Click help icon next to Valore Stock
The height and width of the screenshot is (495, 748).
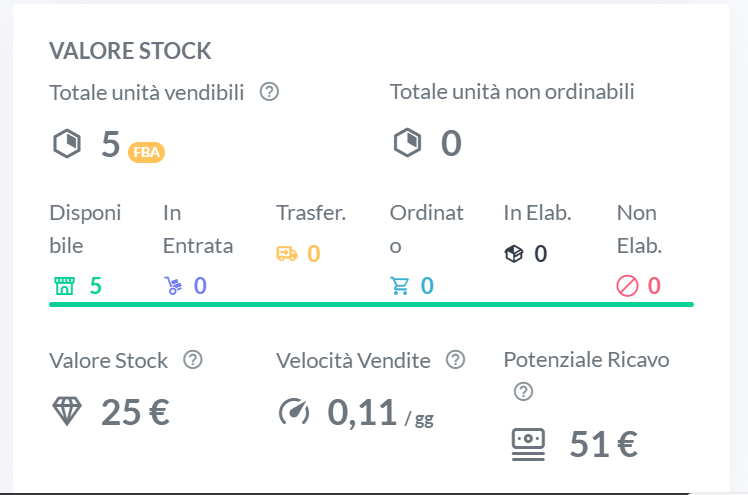(x=194, y=360)
